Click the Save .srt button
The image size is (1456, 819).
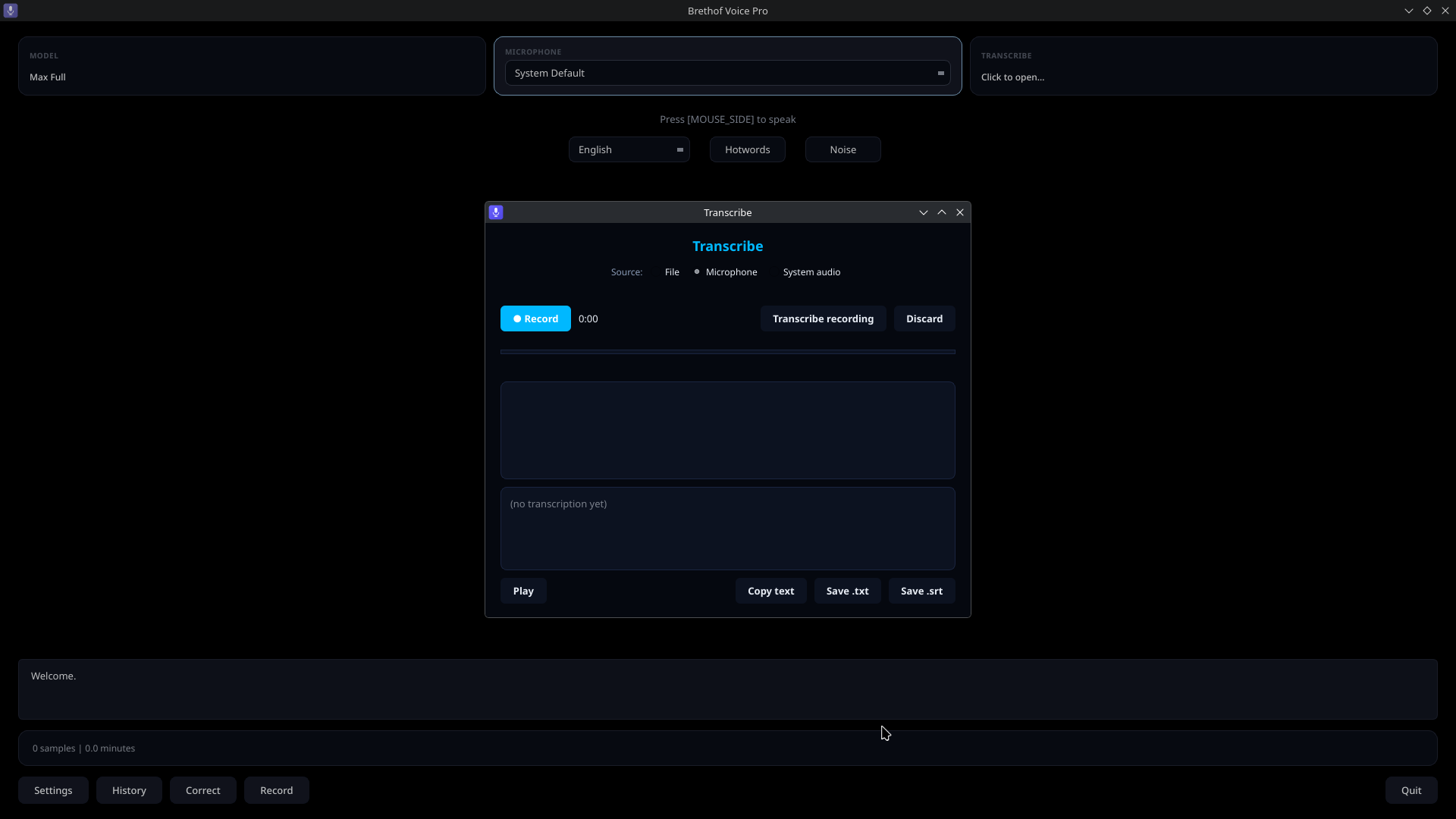[921, 591]
